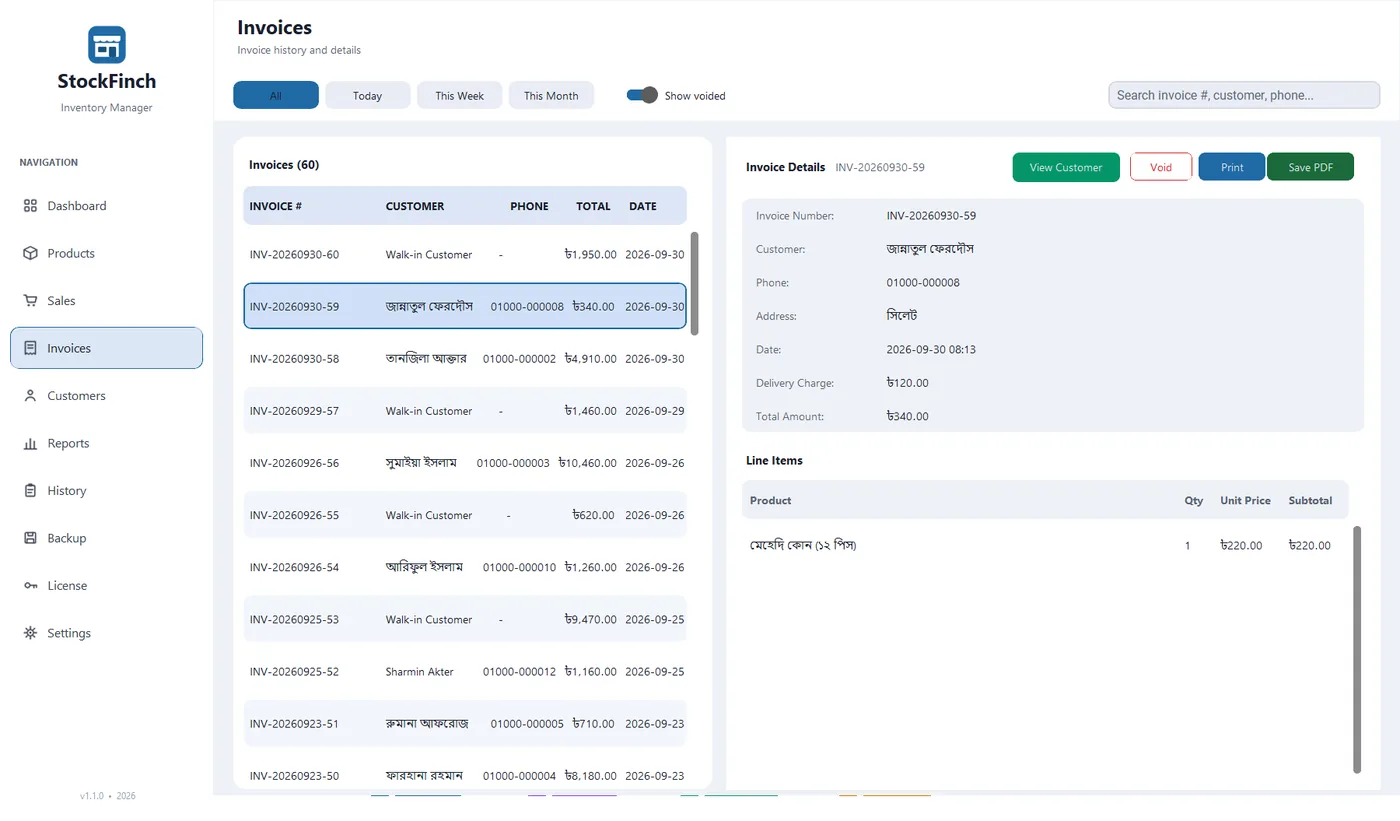Select invoice INV-20260923-51 row
The image size is (1400, 821).
point(465,723)
